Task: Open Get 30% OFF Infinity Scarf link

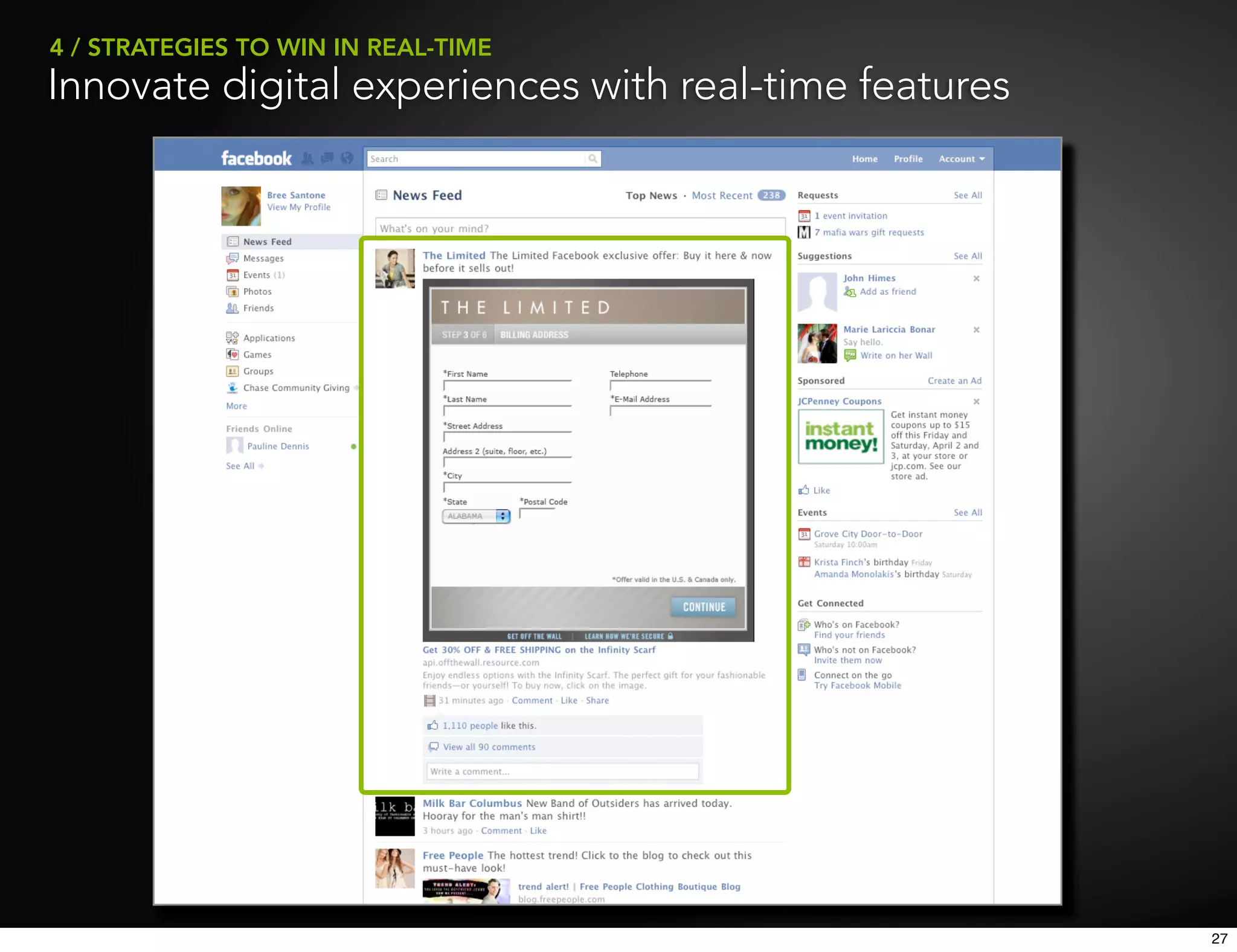Action: click(x=539, y=650)
